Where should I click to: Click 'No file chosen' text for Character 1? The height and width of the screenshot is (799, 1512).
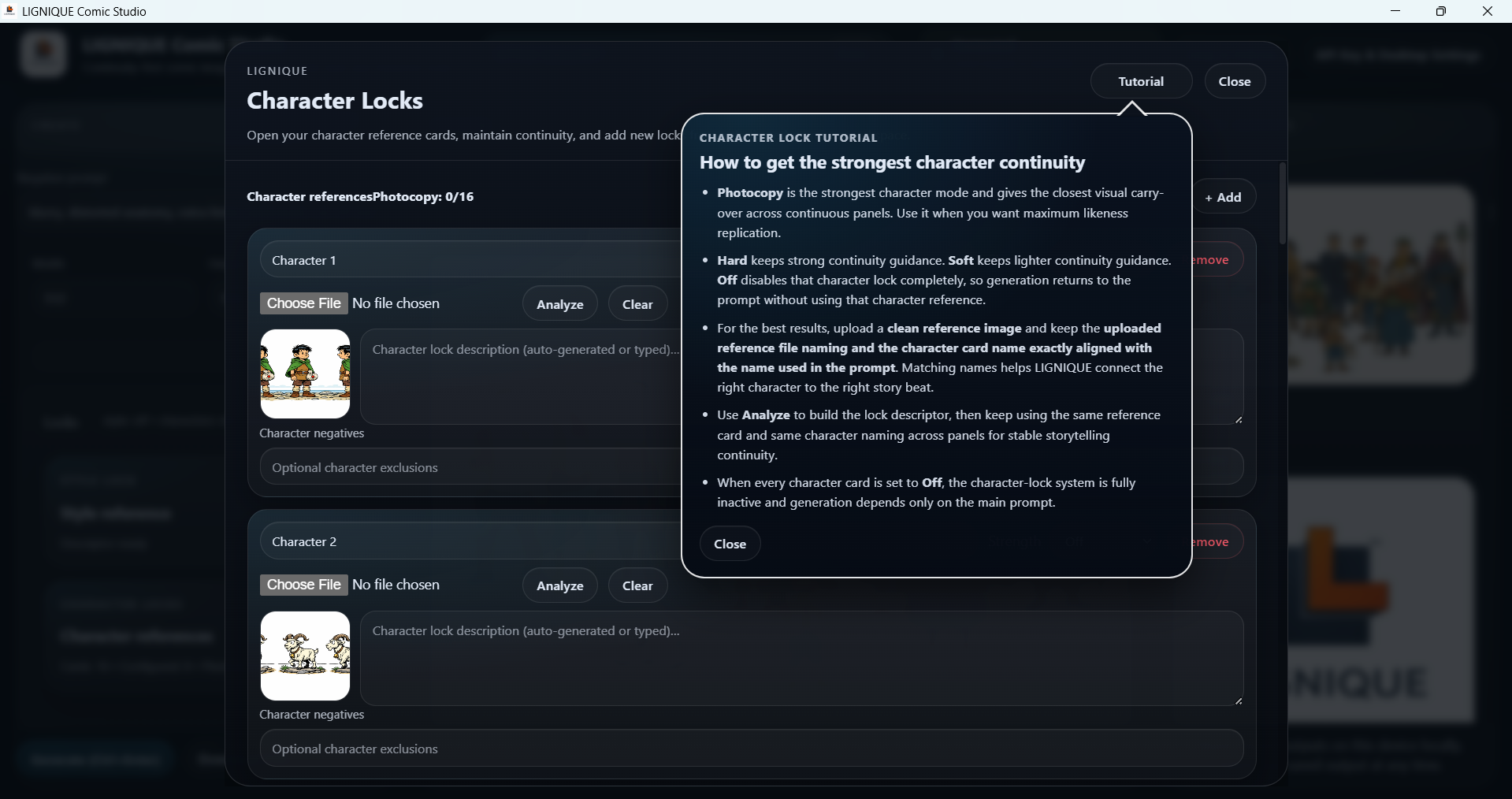(396, 303)
